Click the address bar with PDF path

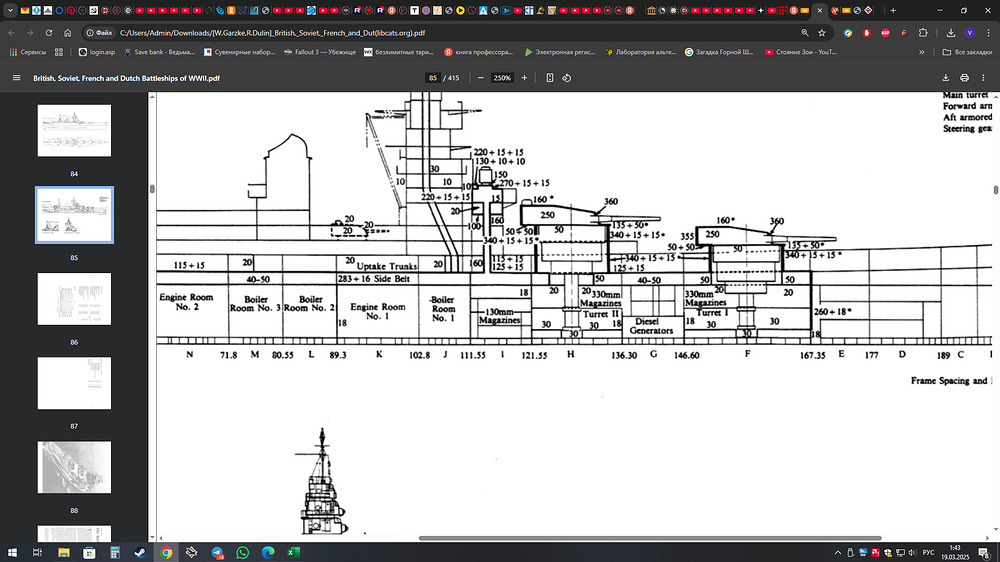(x=450, y=32)
